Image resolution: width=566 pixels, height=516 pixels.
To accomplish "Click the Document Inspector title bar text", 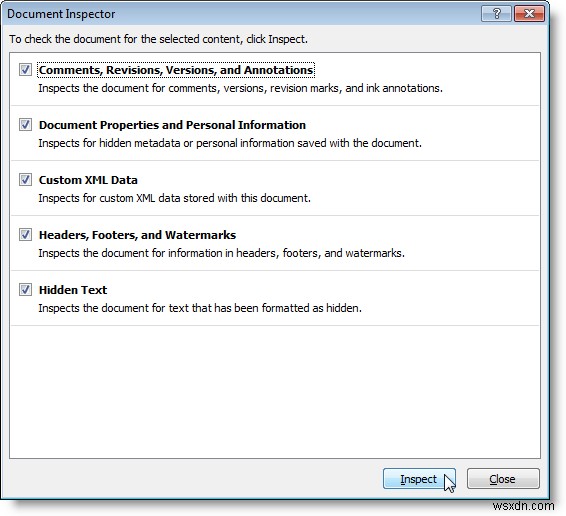I will 61,14.
